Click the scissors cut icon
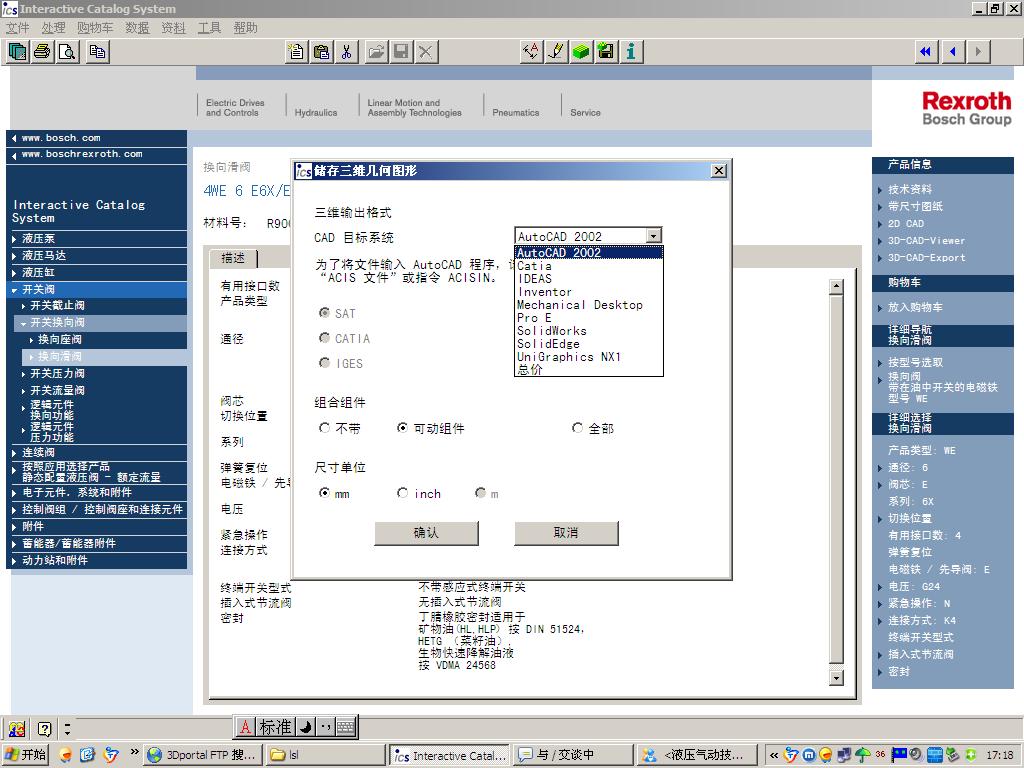Screen dimensions: 1024x768 pos(346,52)
